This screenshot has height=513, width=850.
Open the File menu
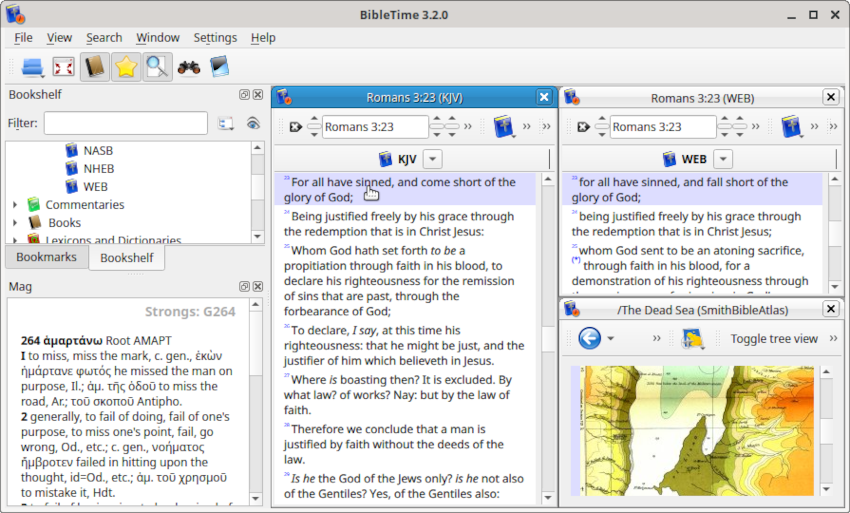pyautogui.click(x=23, y=37)
